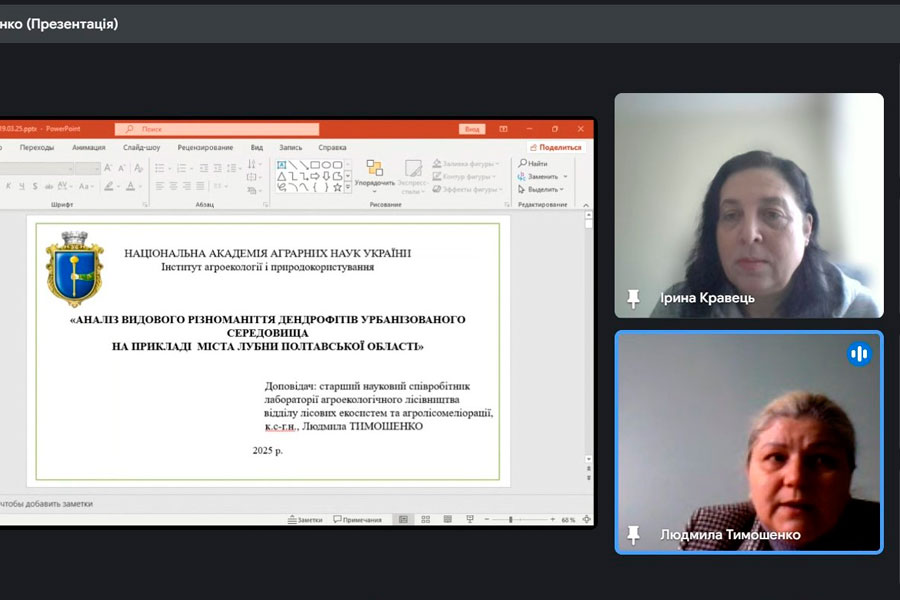The width and height of the screenshot is (900, 600).
Task: Click the zoom slider handle
Action: pos(510,520)
